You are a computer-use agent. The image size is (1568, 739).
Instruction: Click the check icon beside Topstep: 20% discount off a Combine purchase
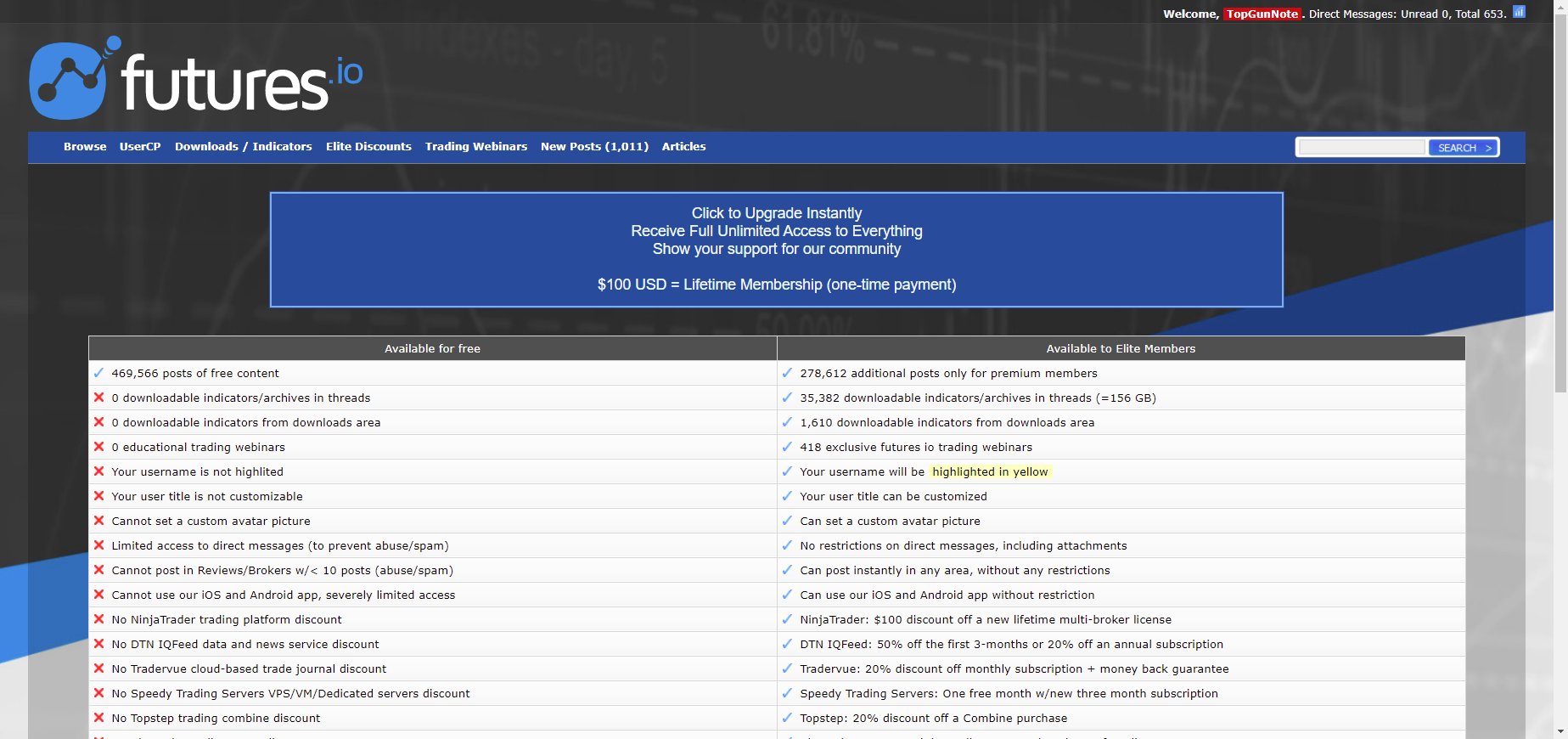pos(787,718)
